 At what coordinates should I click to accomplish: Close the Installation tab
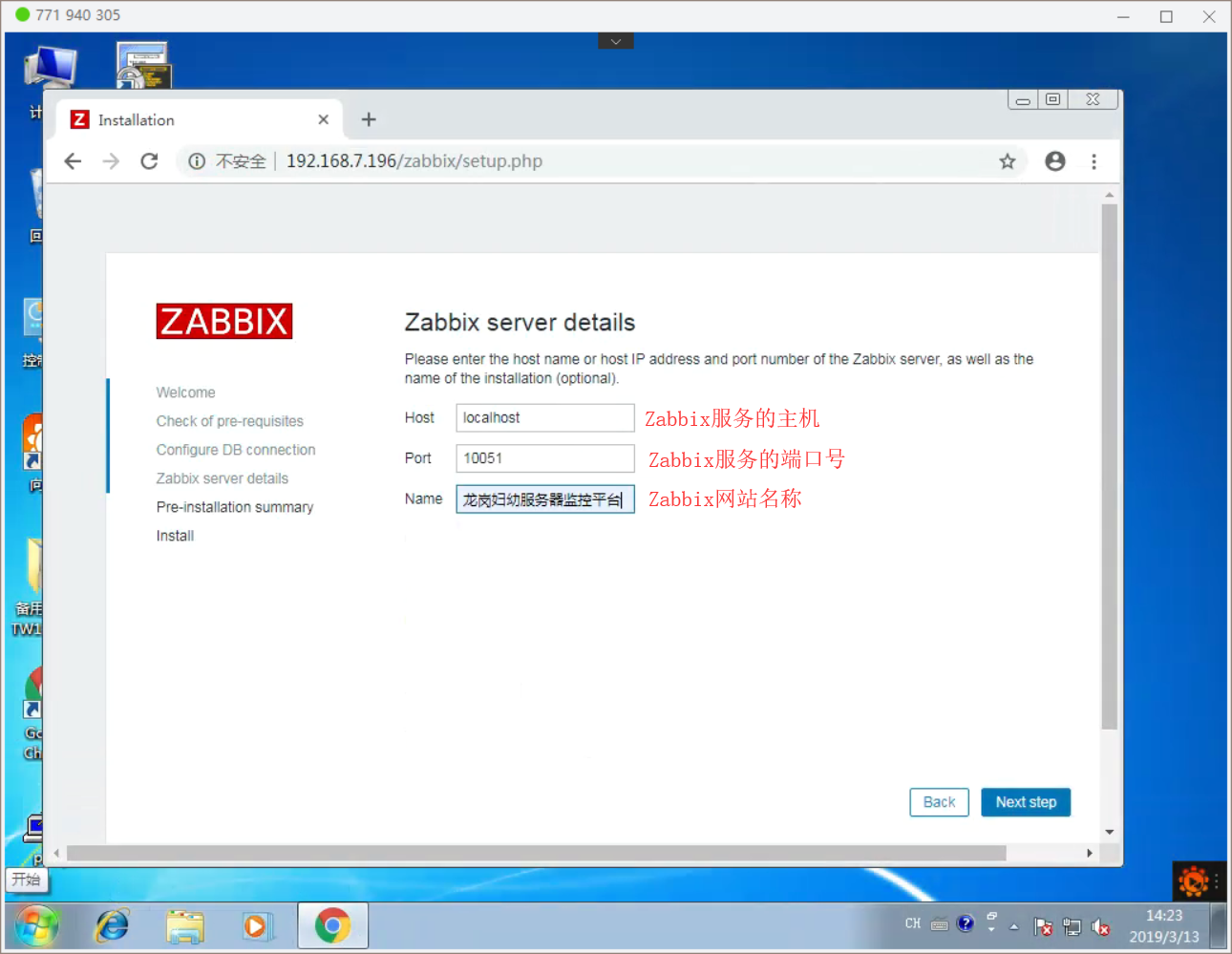[x=324, y=119]
